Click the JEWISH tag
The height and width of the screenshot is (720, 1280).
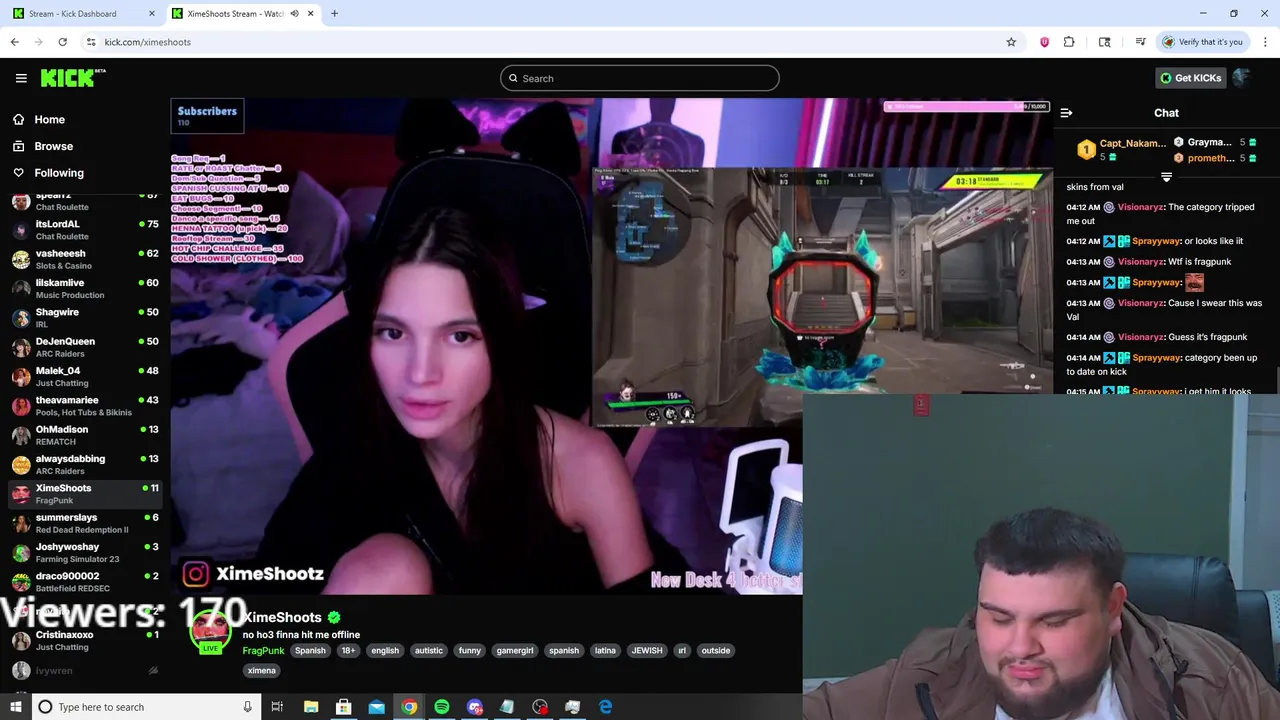647,650
